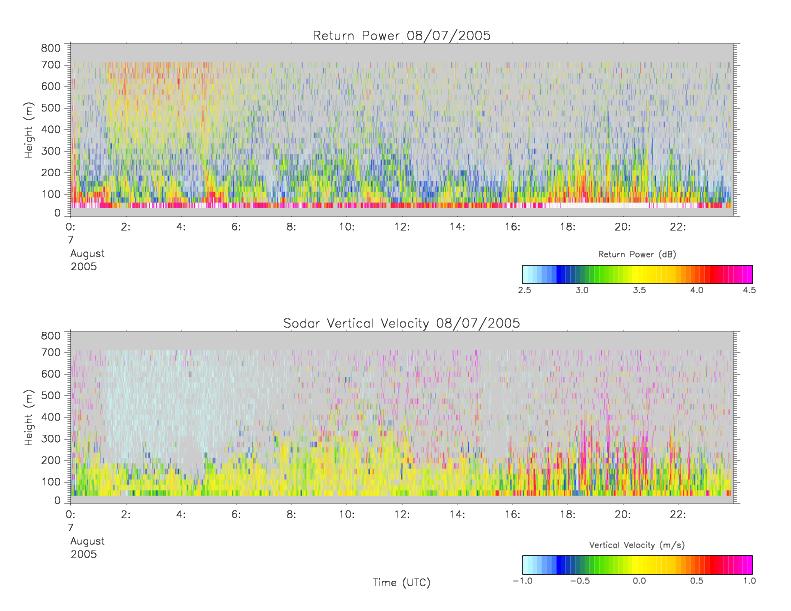791x611 pixels.
Task: Click the Sodar Vertical Velocity heatmap plot area
Action: coord(402,417)
